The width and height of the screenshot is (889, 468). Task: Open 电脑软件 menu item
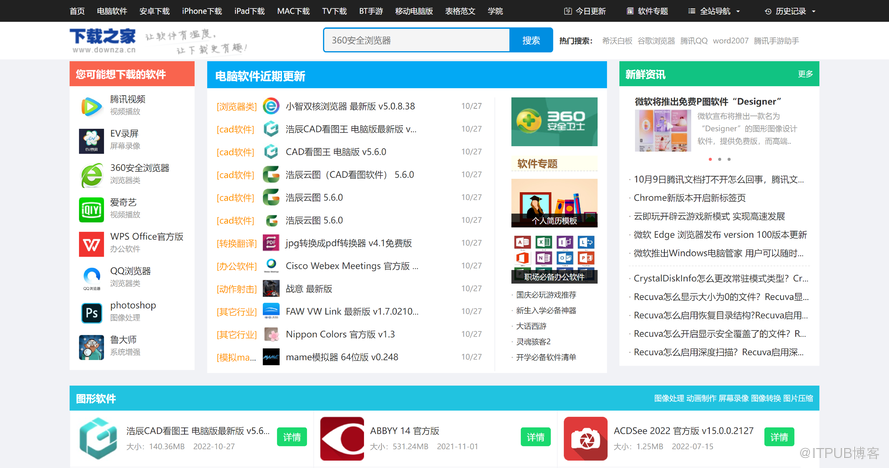(112, 11)
